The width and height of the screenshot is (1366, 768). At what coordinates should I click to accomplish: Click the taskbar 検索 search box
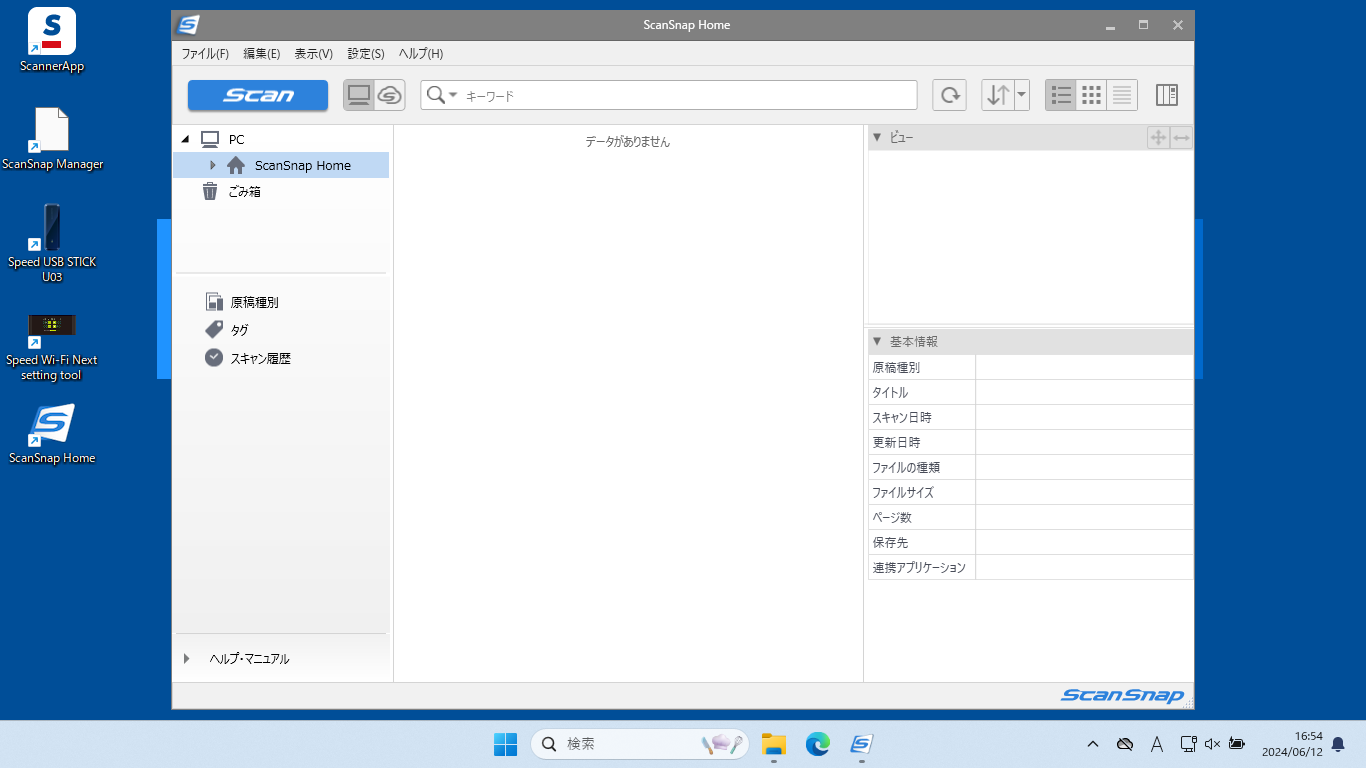(x=639, y=744)
